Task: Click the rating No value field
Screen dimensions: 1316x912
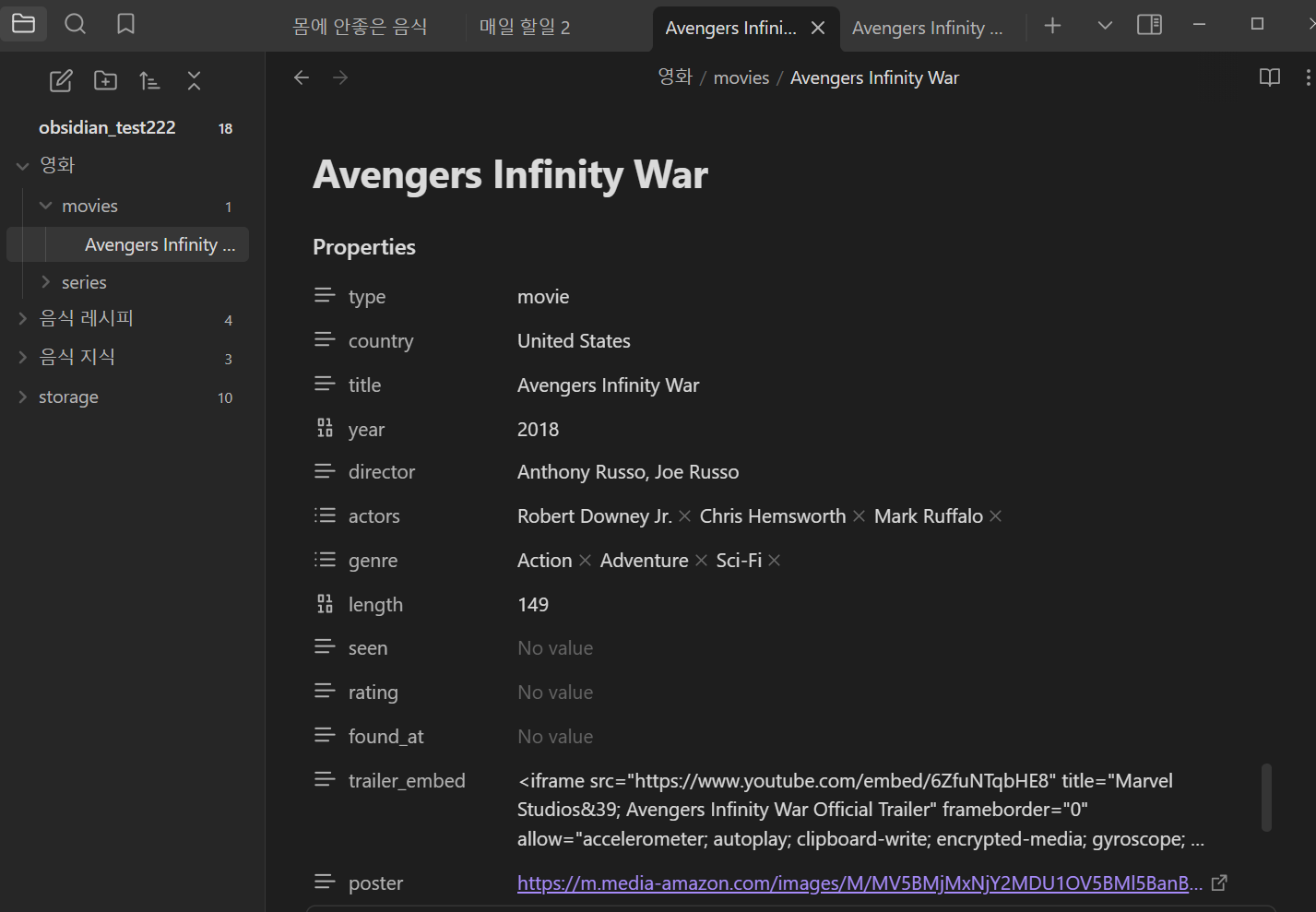Action: coord(555,693)
